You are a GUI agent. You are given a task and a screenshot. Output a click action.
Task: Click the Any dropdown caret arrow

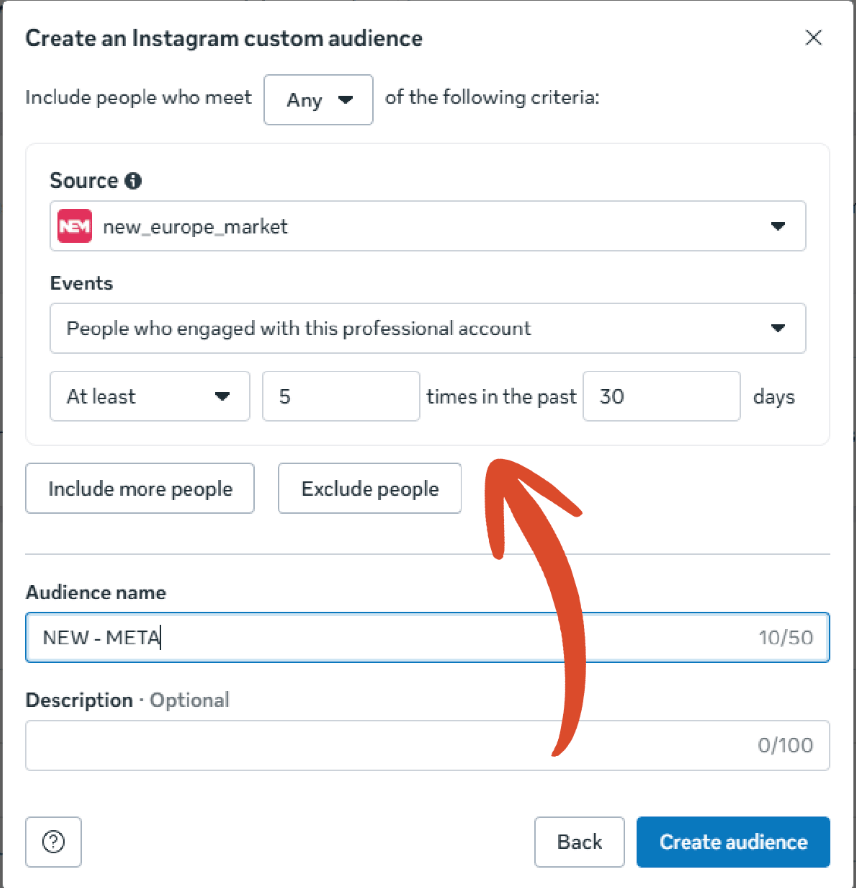[346, 100]
